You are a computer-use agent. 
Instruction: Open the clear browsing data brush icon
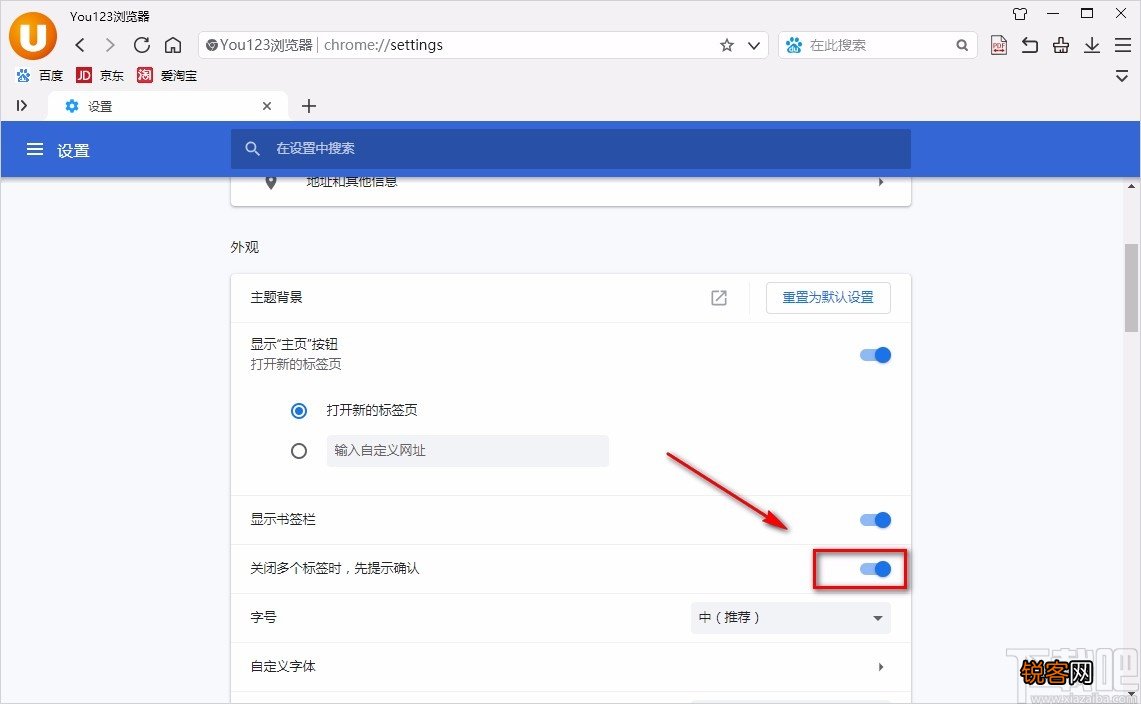[x=1060, y=45]
